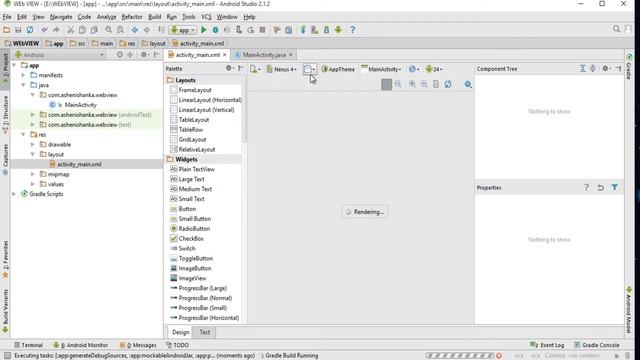
Task: Click the Find magnifier icon in toolbar
Action: click(x=108, y=30)
